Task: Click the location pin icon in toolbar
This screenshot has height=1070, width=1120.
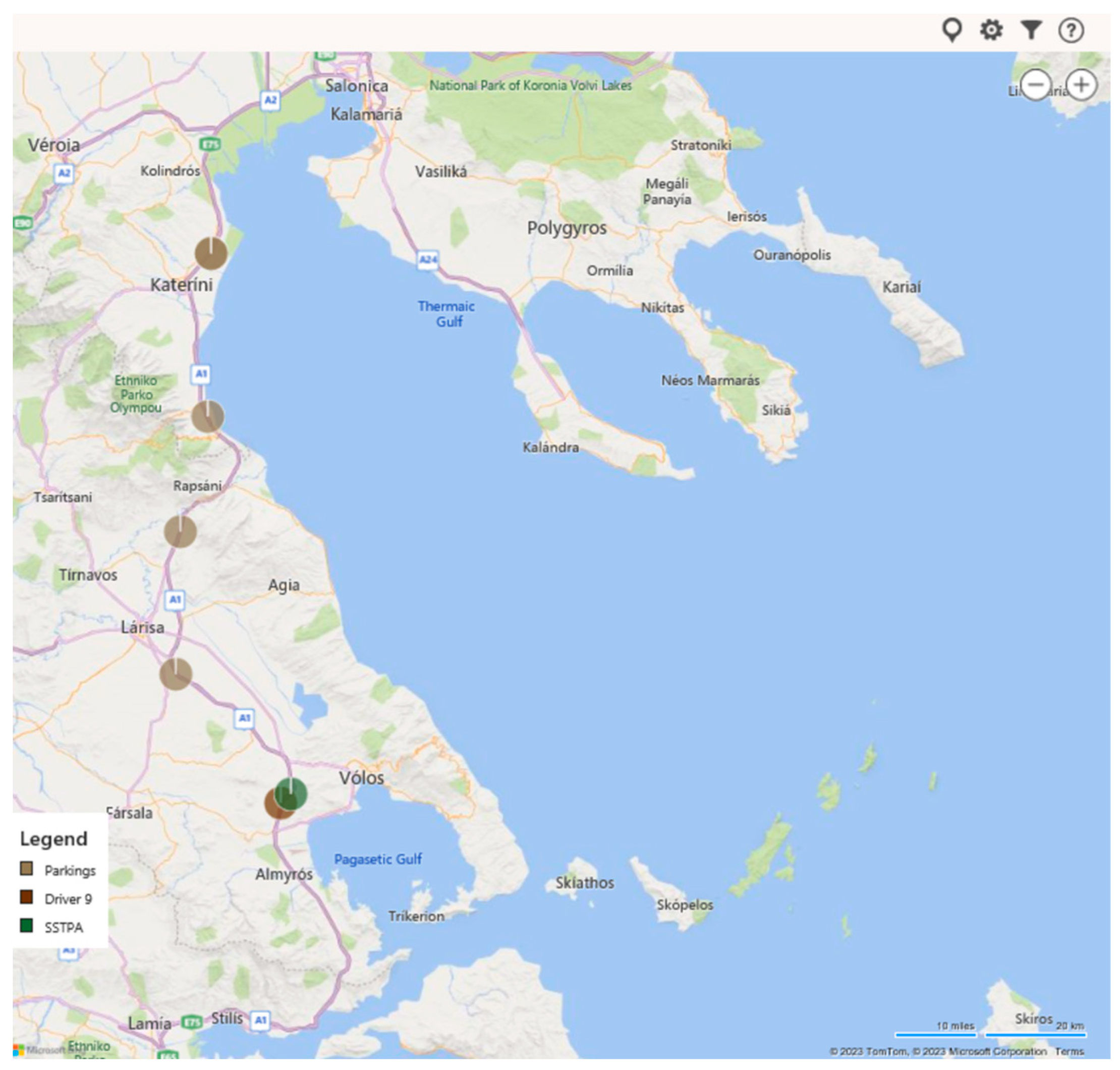Action: [x=952, y=30]
